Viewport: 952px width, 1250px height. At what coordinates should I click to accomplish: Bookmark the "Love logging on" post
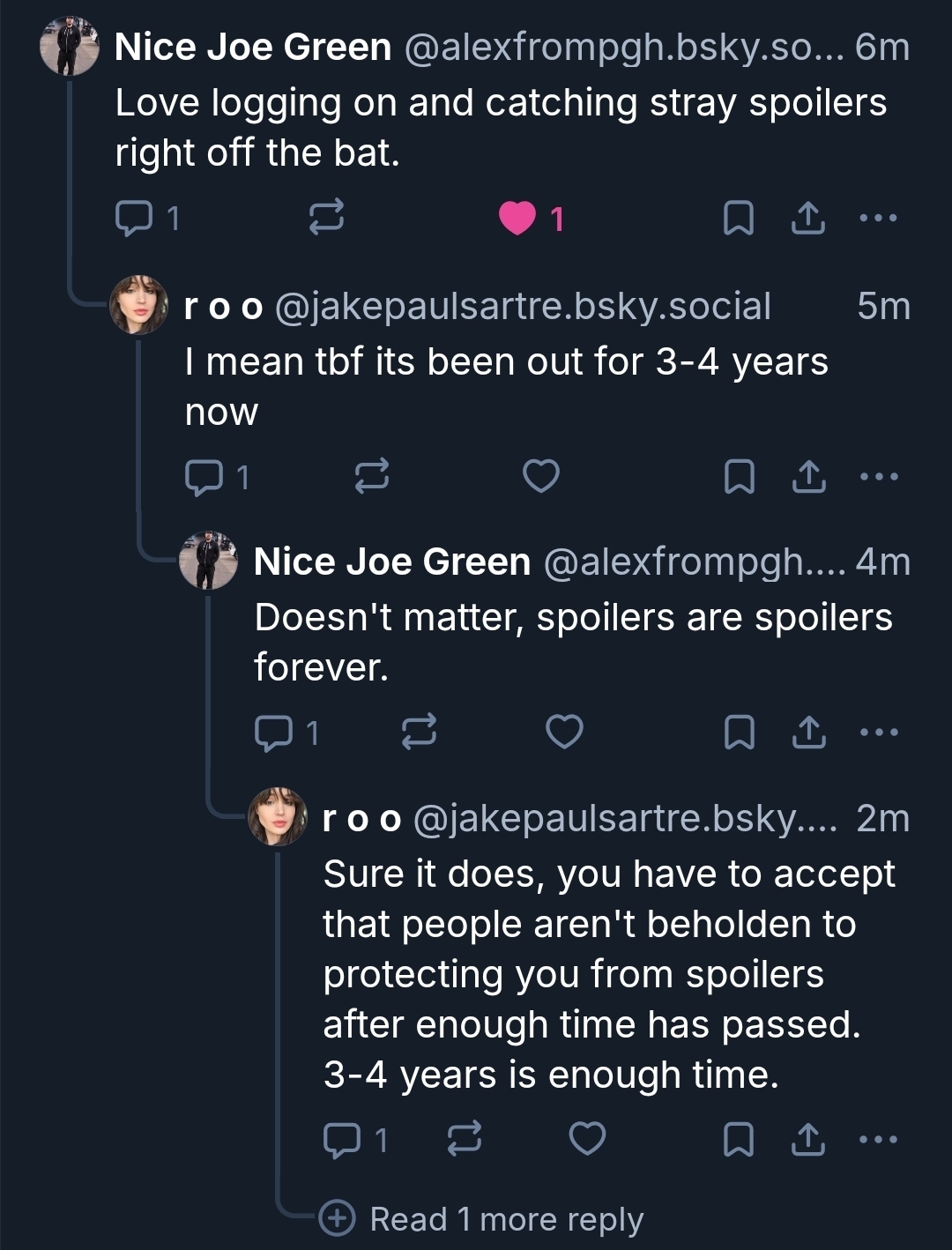[738, 218]
